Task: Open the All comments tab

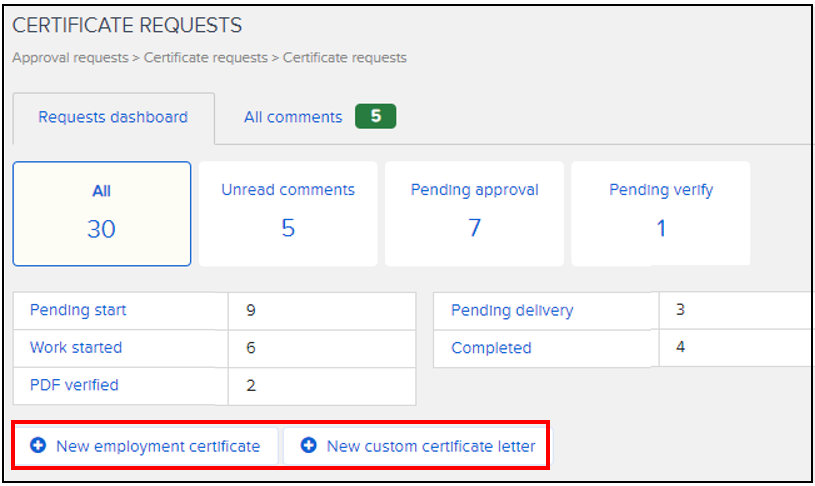Action: [x=293, y=117]
